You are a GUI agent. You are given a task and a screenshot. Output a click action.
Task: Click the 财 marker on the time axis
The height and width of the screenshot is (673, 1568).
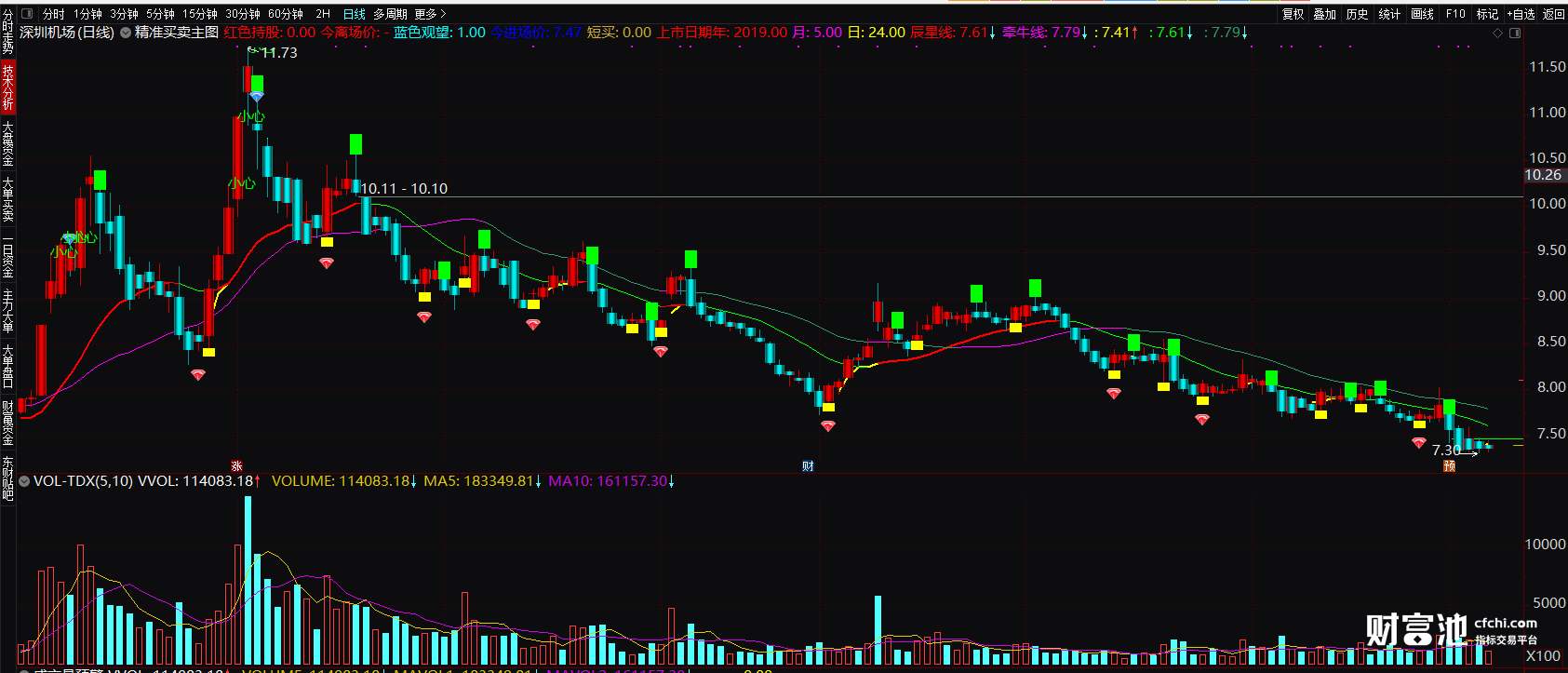pos(808,466)
